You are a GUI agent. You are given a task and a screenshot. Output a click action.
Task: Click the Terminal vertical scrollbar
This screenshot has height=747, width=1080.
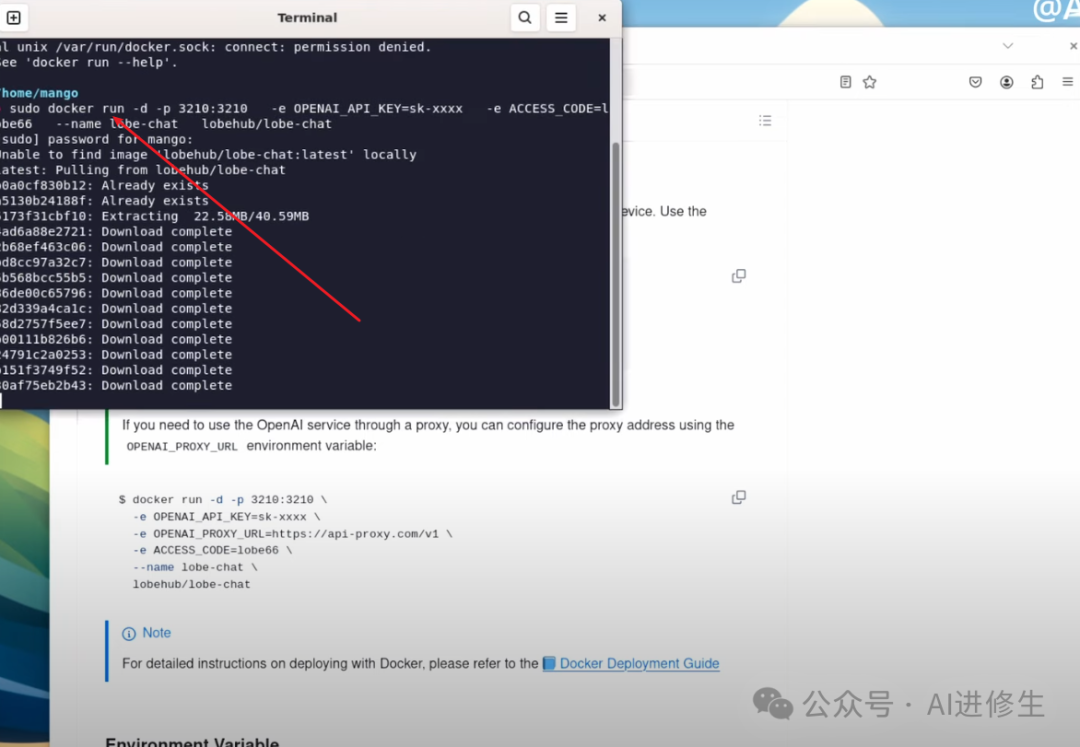616,274
